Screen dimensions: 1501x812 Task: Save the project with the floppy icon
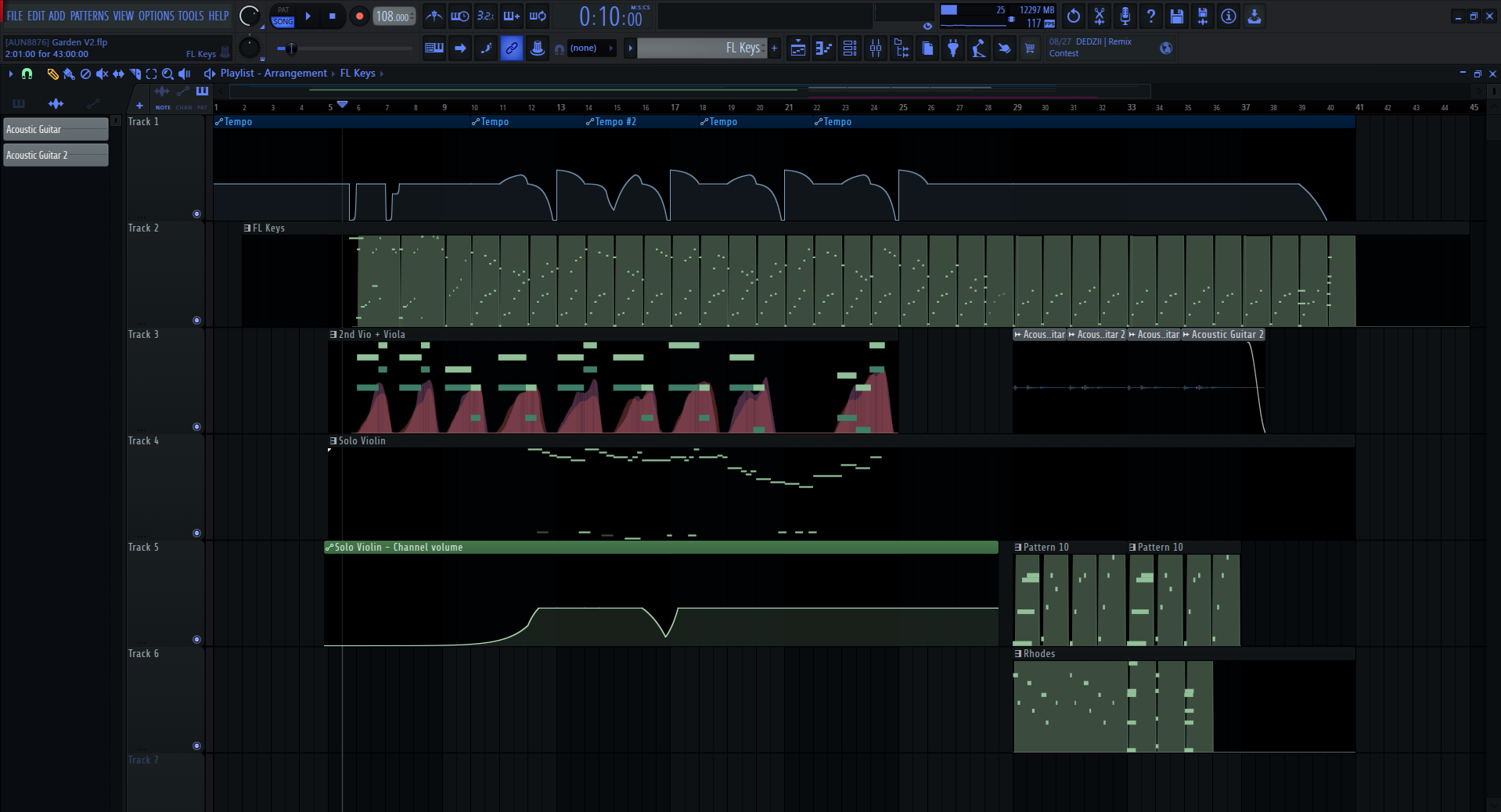point(1177,16)
